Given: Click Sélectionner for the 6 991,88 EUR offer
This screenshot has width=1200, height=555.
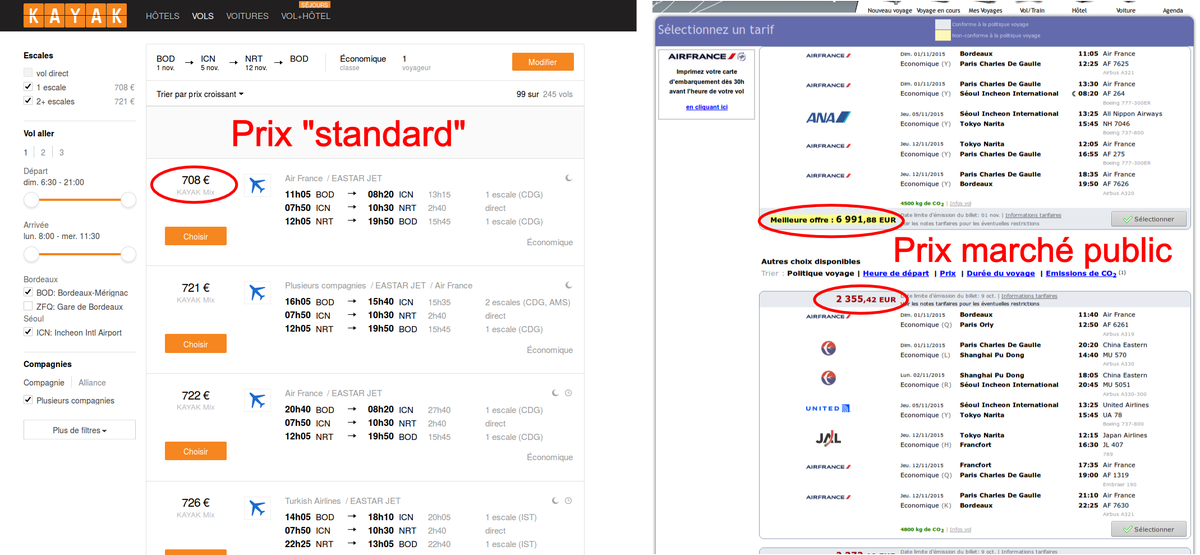Looking at the screenshot, I should tap(1148, 219).
